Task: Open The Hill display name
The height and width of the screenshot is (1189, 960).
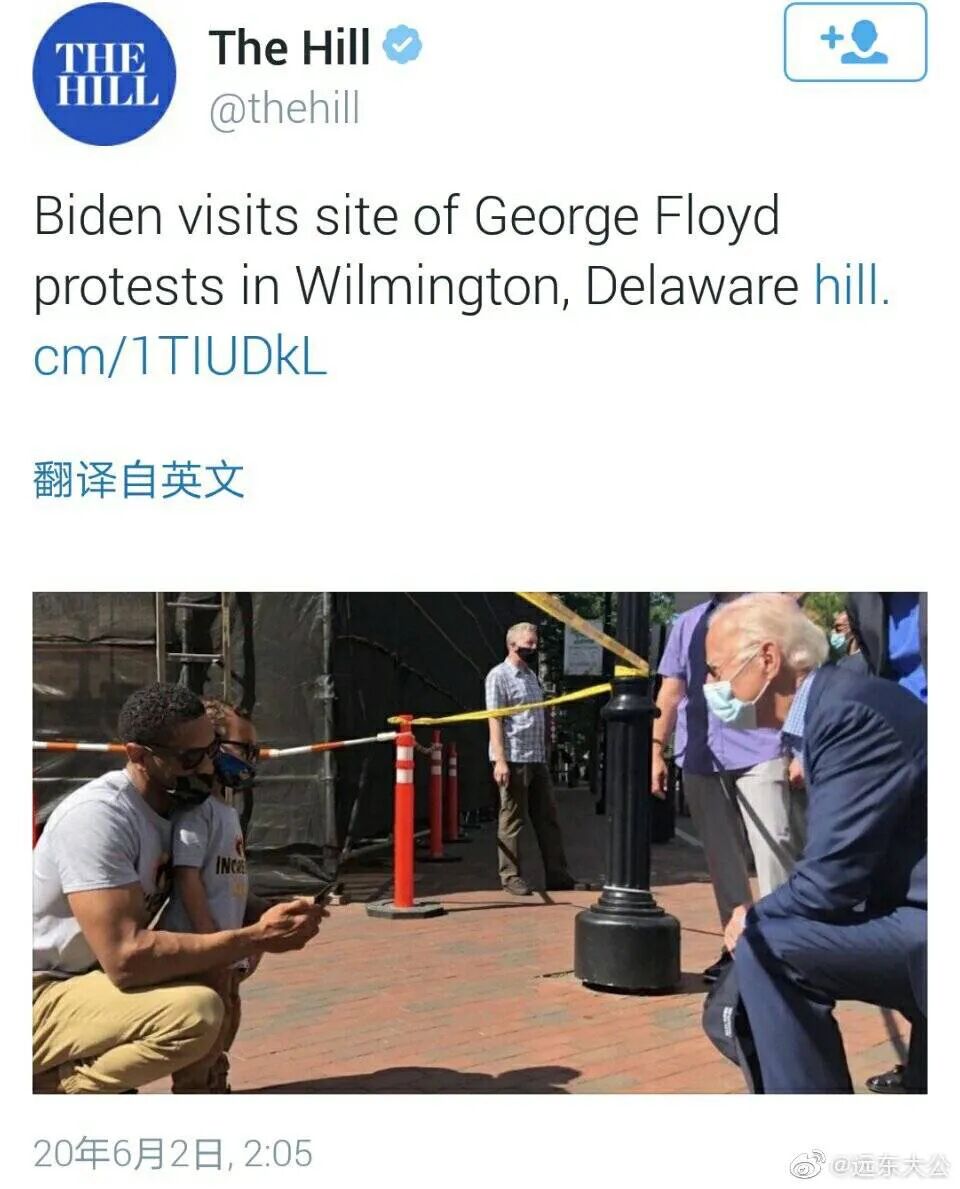Action: 290,47
